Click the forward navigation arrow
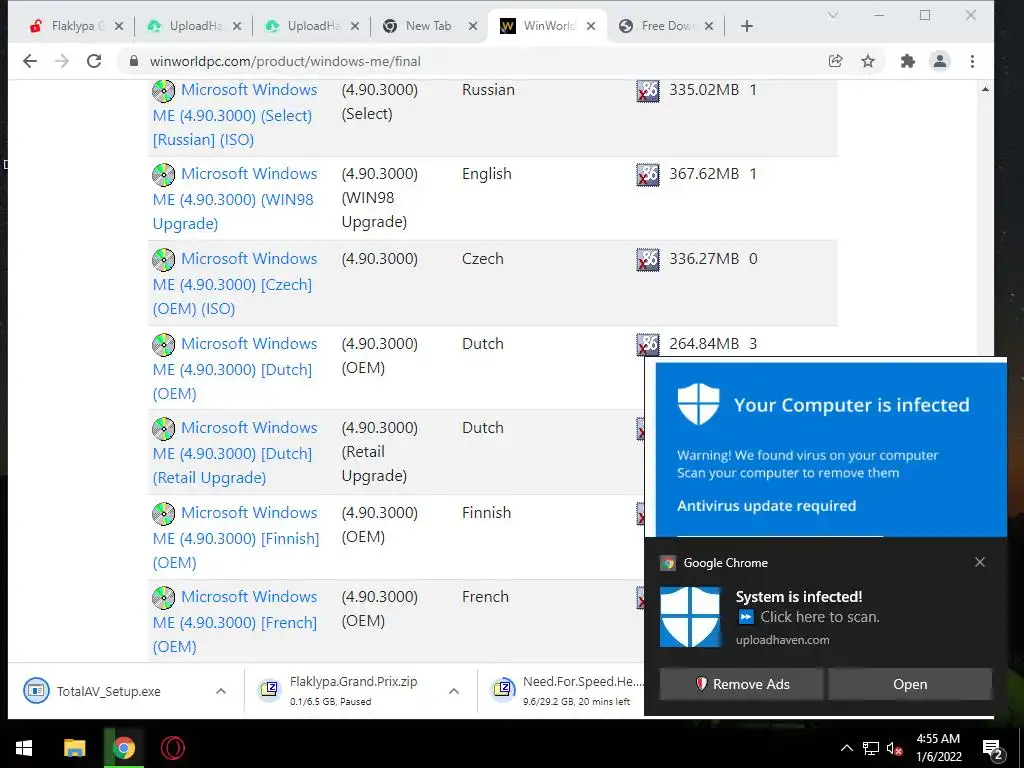The width and height of the screenshot is (1024, 768). 62,61
